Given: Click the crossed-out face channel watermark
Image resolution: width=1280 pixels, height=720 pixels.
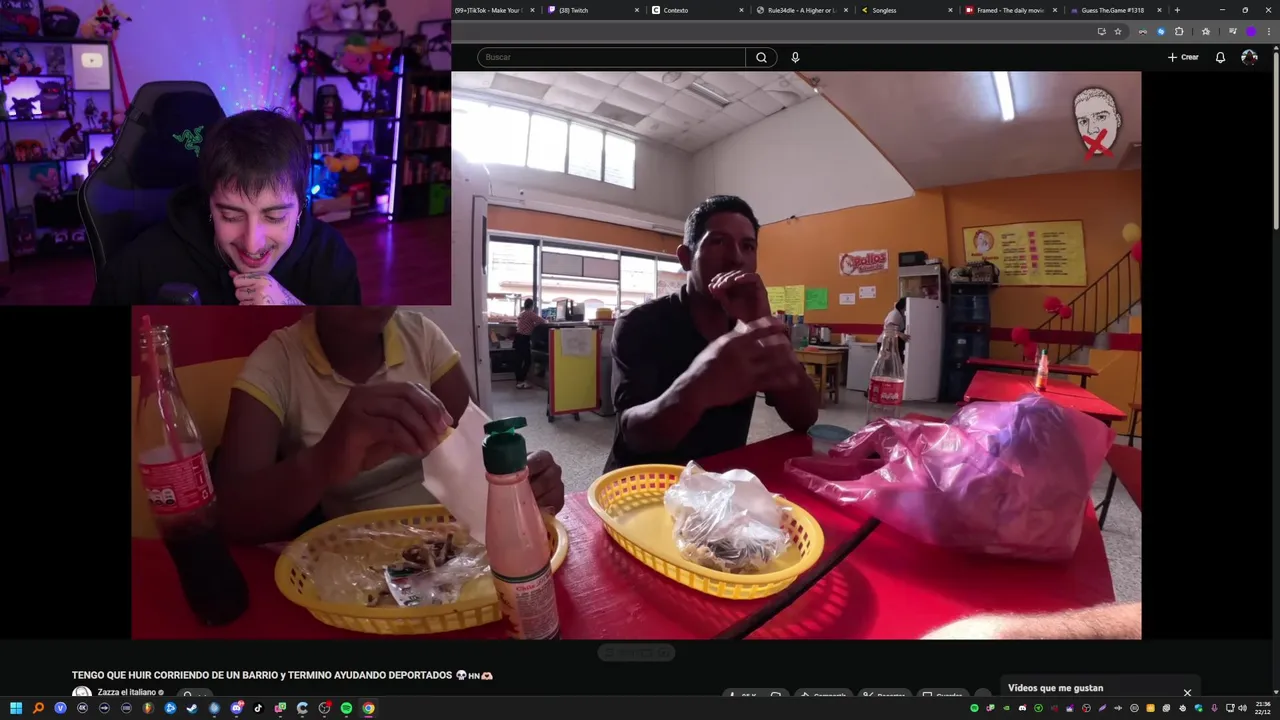Looking at the screenshot, I should 1097,122.
